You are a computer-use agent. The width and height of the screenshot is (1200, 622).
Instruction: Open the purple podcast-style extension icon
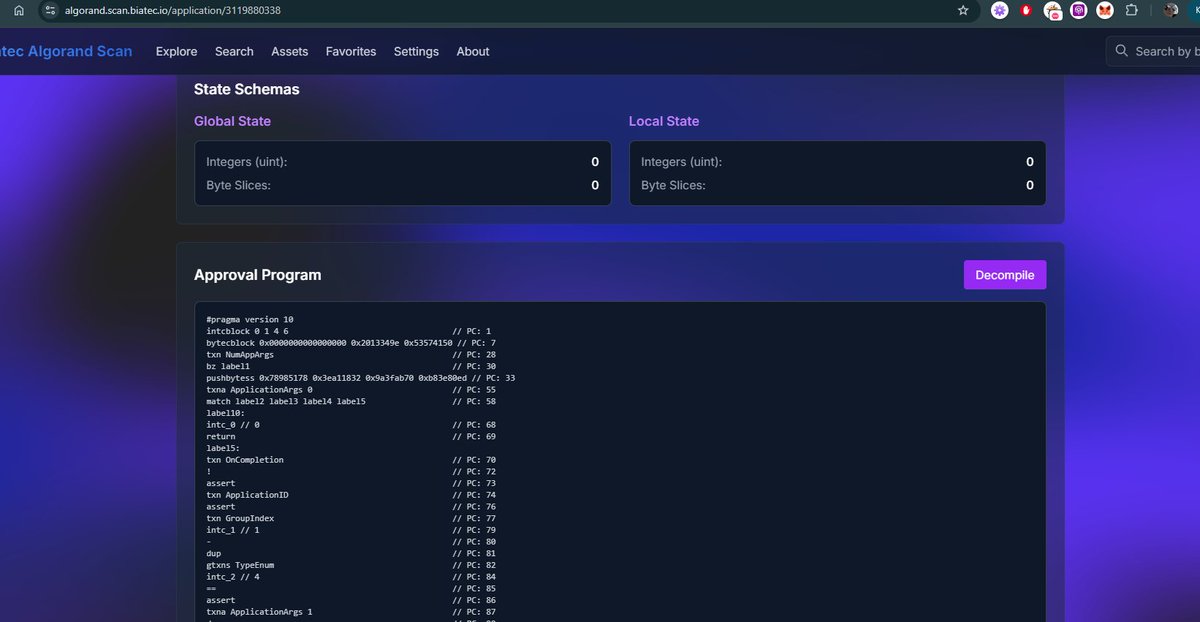point(1079,10)
